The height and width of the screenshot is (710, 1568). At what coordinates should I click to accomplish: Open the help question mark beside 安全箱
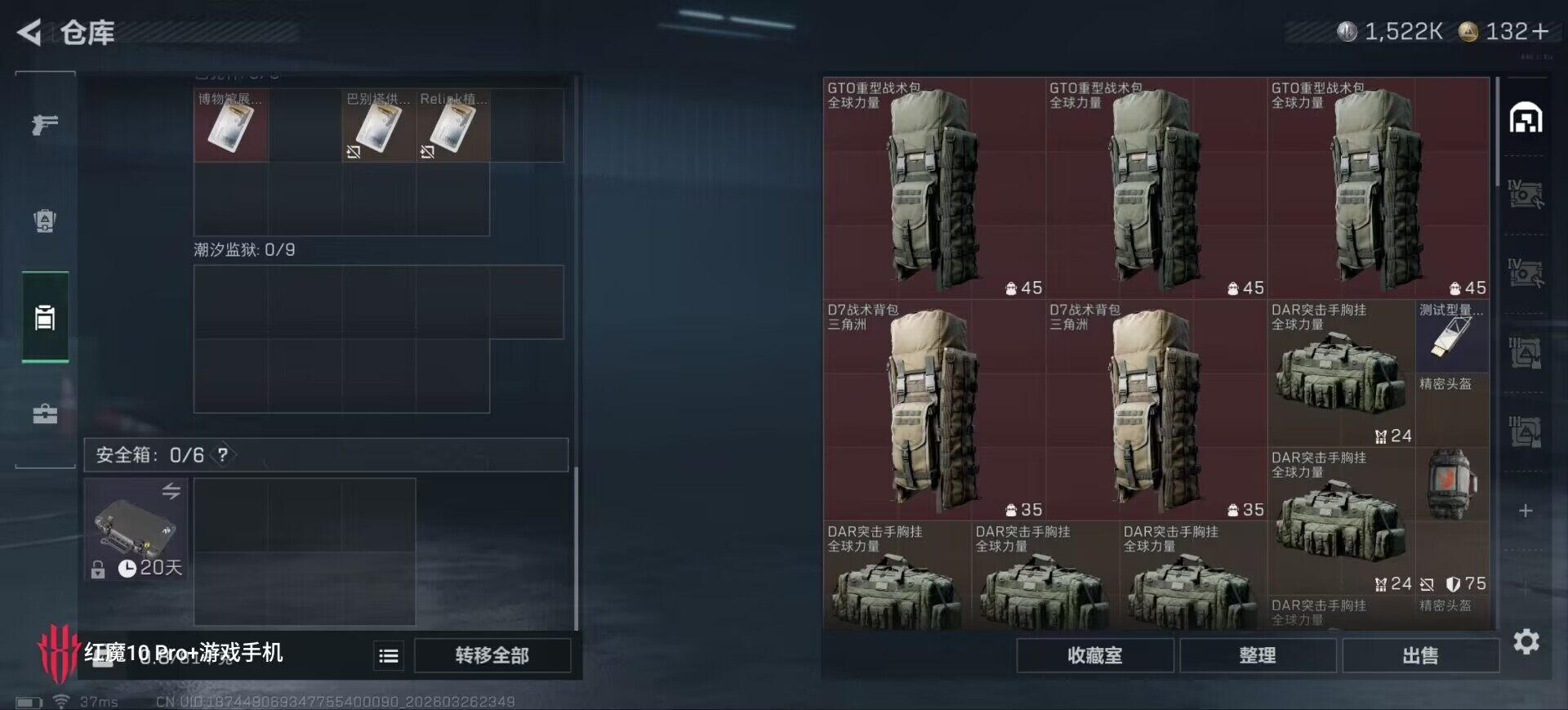pyautogui.click(x=222, y=455)
